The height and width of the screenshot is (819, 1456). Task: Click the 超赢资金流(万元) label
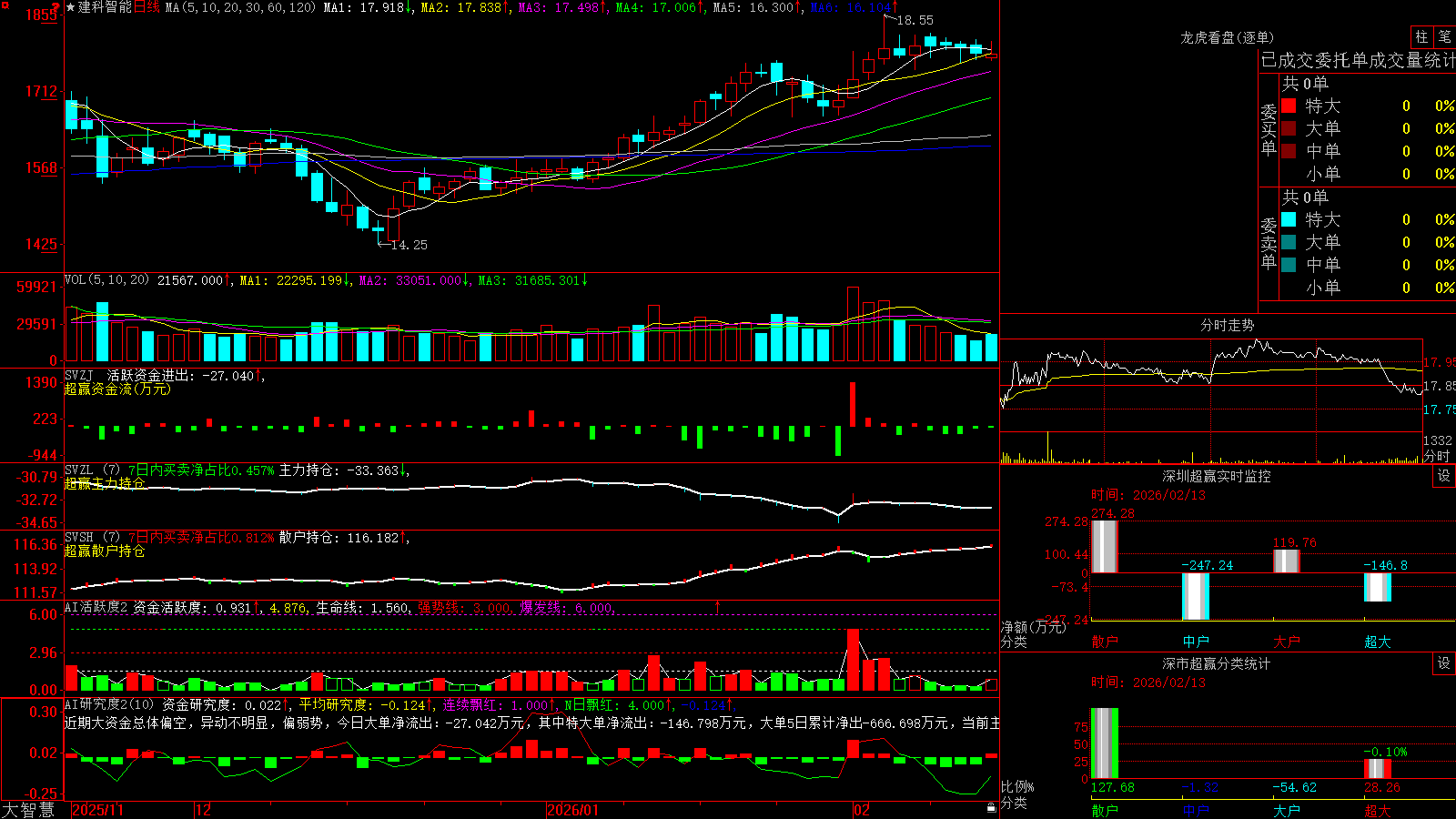[x=117, y=389]
